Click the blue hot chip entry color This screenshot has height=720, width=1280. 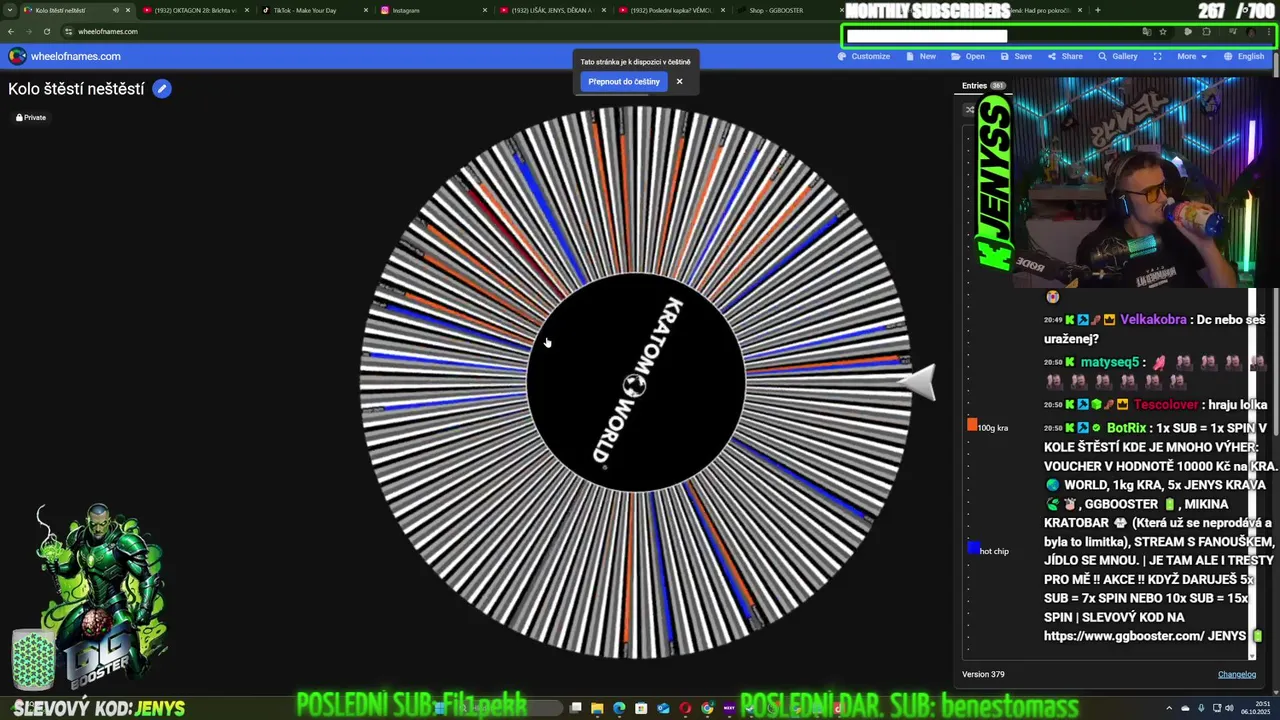click(x=973, y=547)
